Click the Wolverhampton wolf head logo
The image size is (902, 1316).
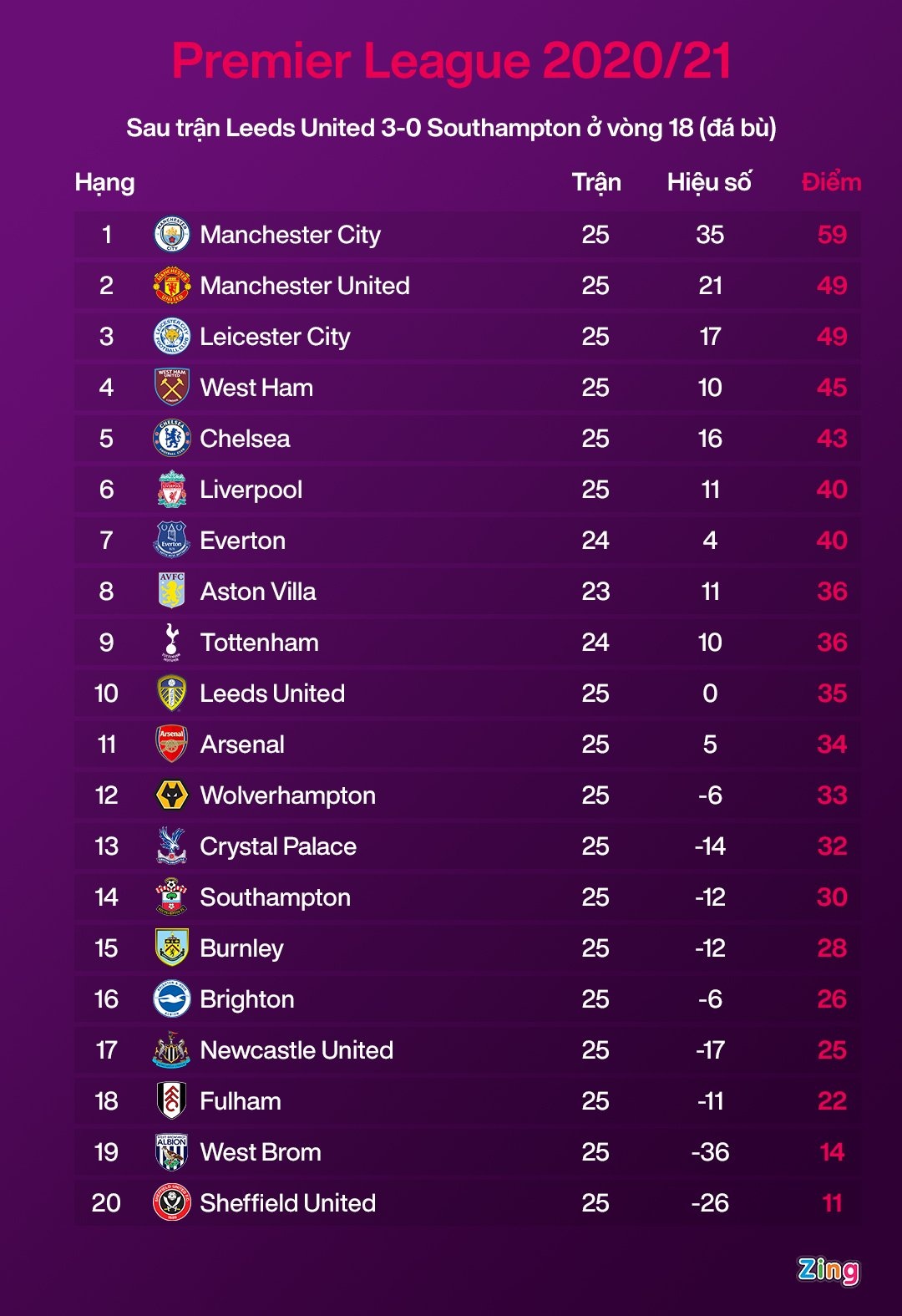click(172, 795)
